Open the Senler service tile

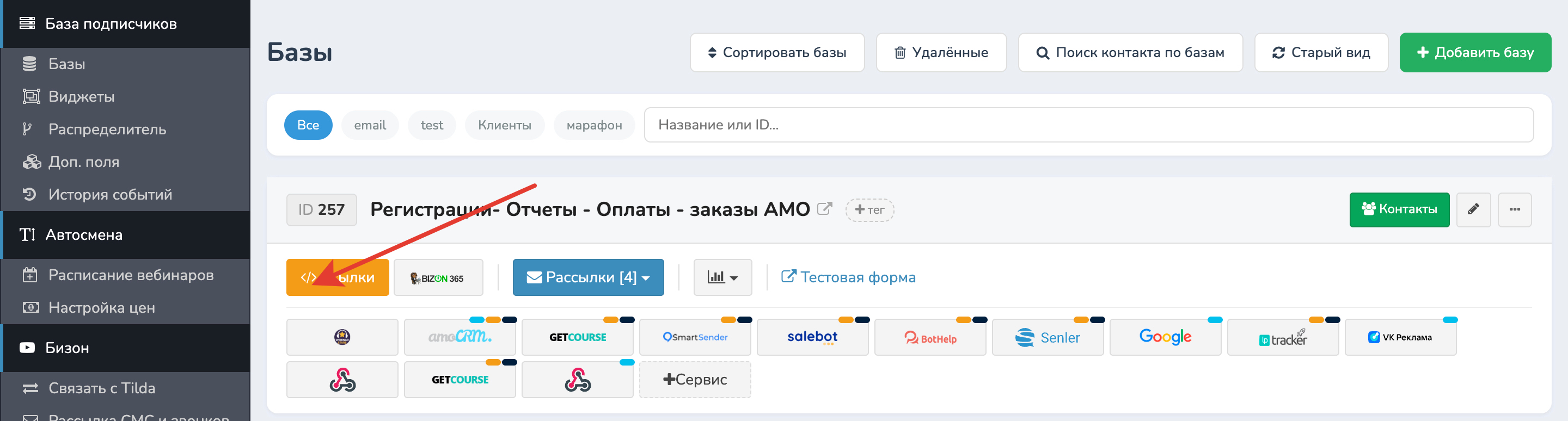(1047, 338)
